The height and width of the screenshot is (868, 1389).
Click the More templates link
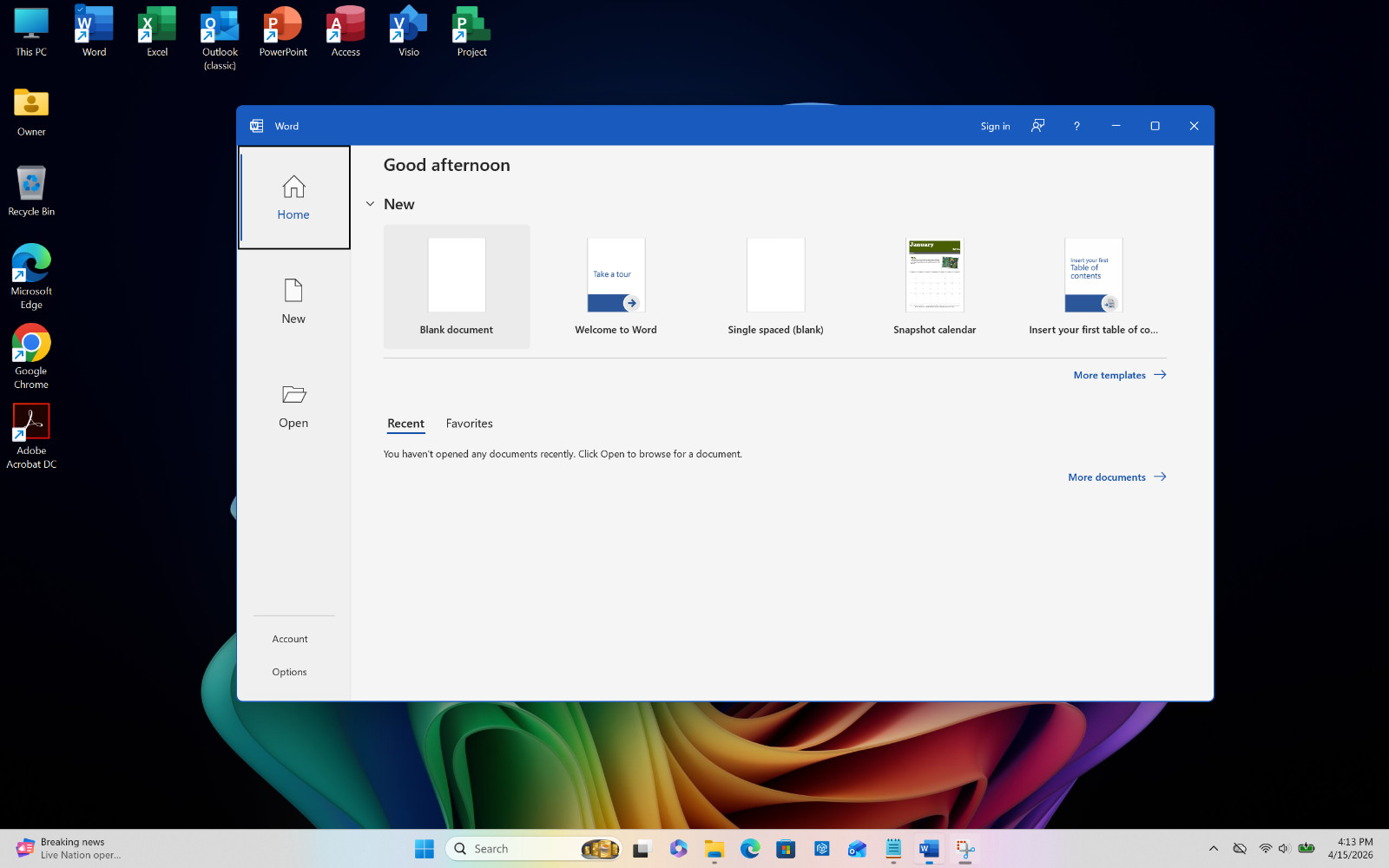click(x=1120, y=375)
